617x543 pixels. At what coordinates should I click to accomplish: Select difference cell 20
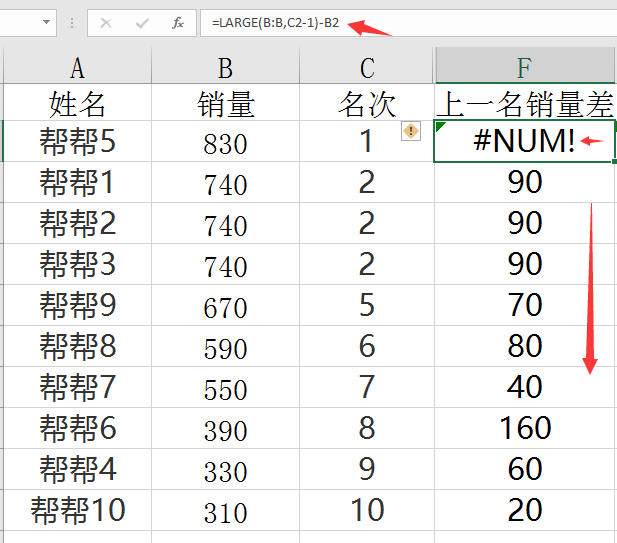click(x=525, y=510)
